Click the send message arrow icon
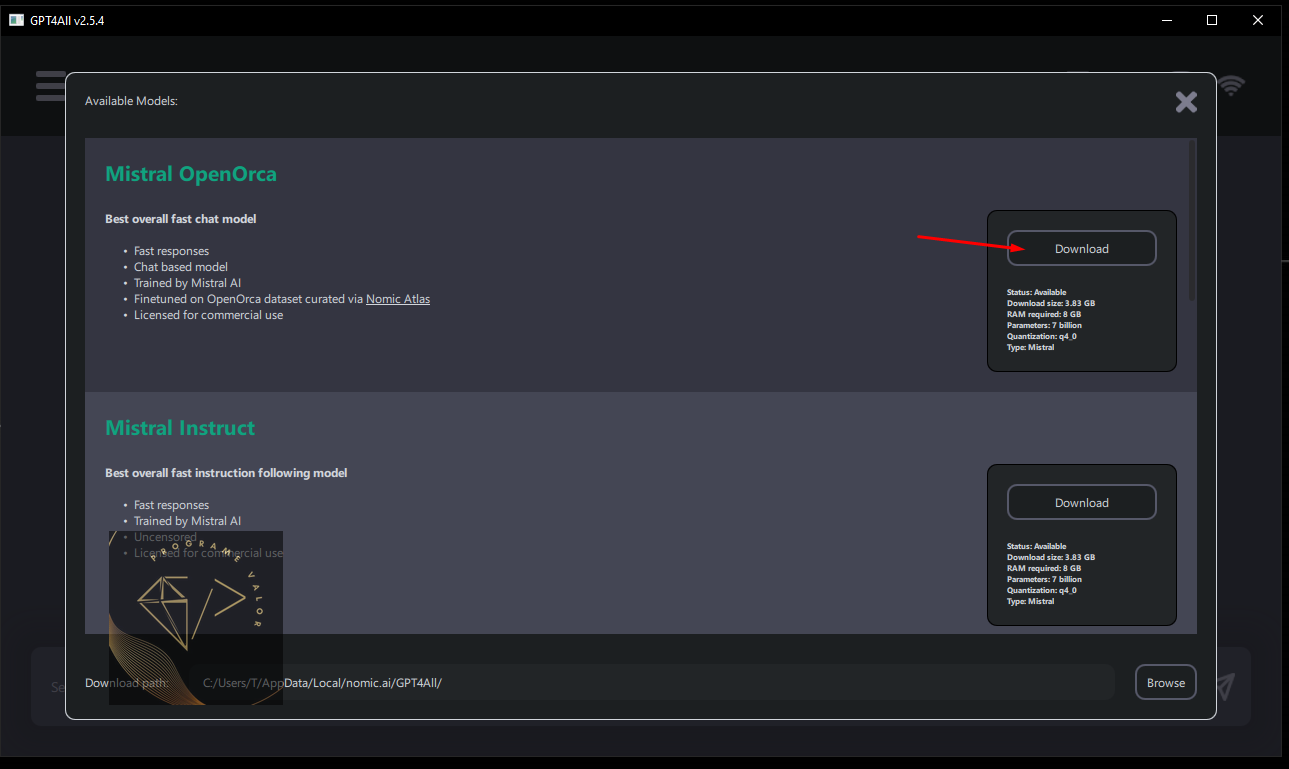 click(1226, 686)
